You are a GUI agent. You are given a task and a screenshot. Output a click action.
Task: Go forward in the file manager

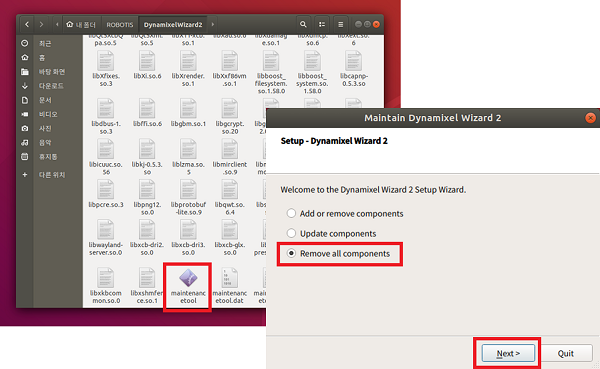coord(41,24)
